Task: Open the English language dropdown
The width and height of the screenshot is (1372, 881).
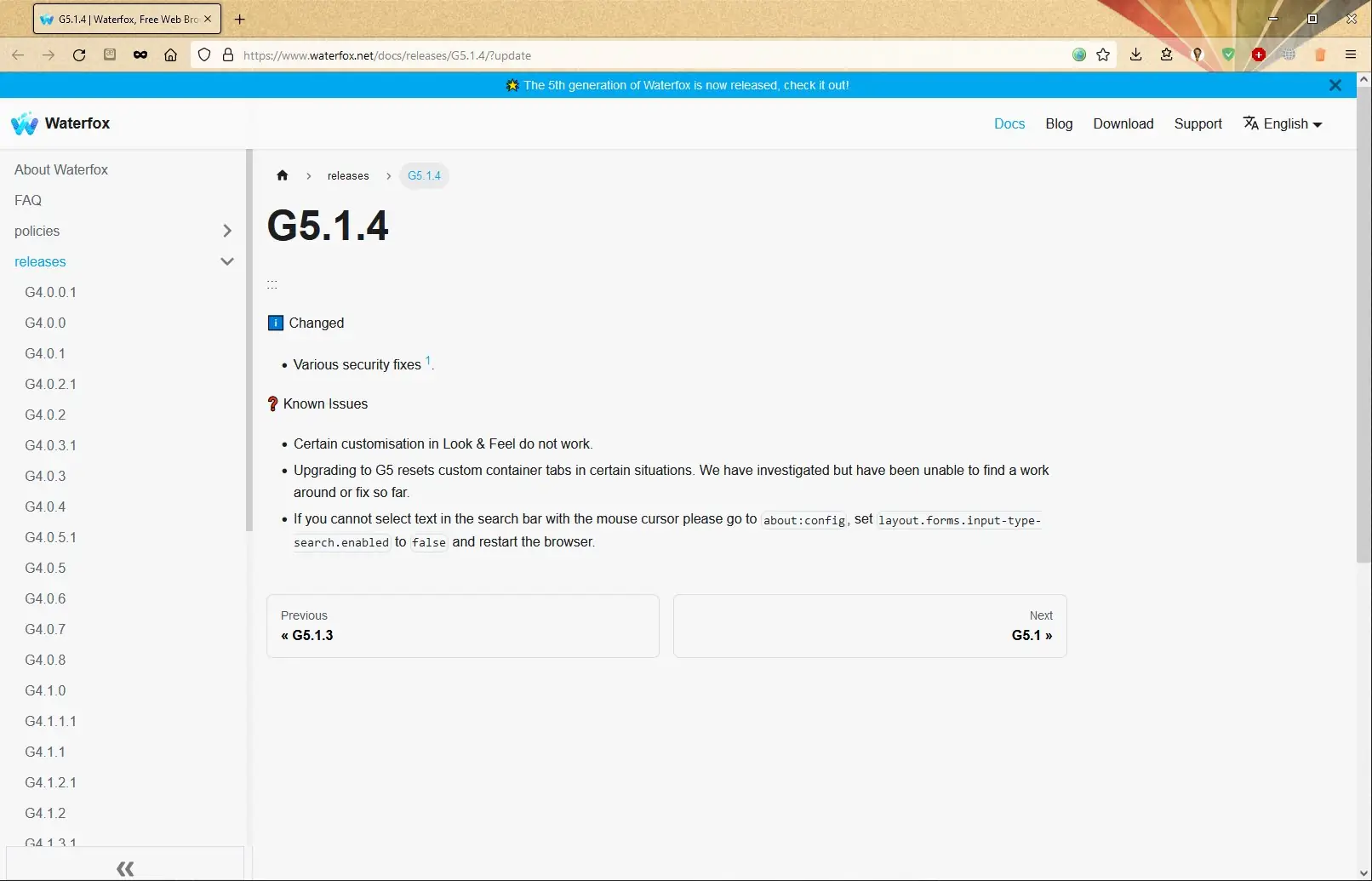Action: point(1283,123)
